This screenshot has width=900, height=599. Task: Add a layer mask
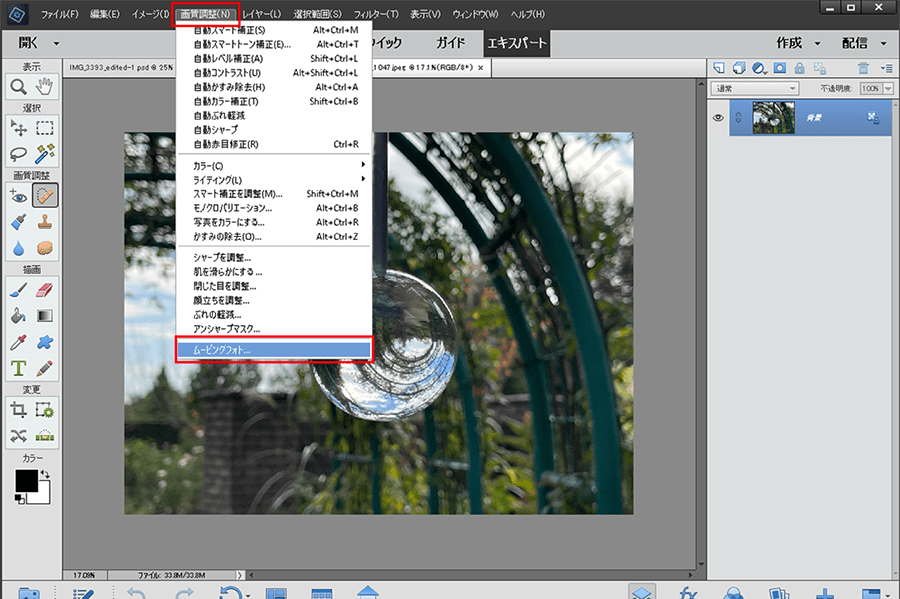pyautogui.click(x=779, y=68)
